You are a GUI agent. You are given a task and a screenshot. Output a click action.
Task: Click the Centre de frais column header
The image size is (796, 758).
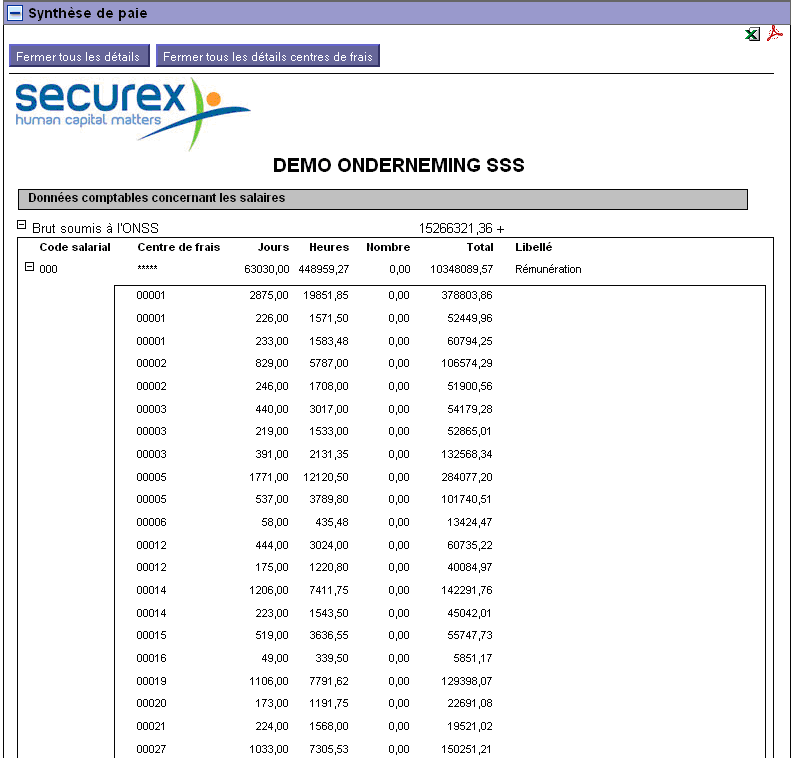click(x=179, y=247)
